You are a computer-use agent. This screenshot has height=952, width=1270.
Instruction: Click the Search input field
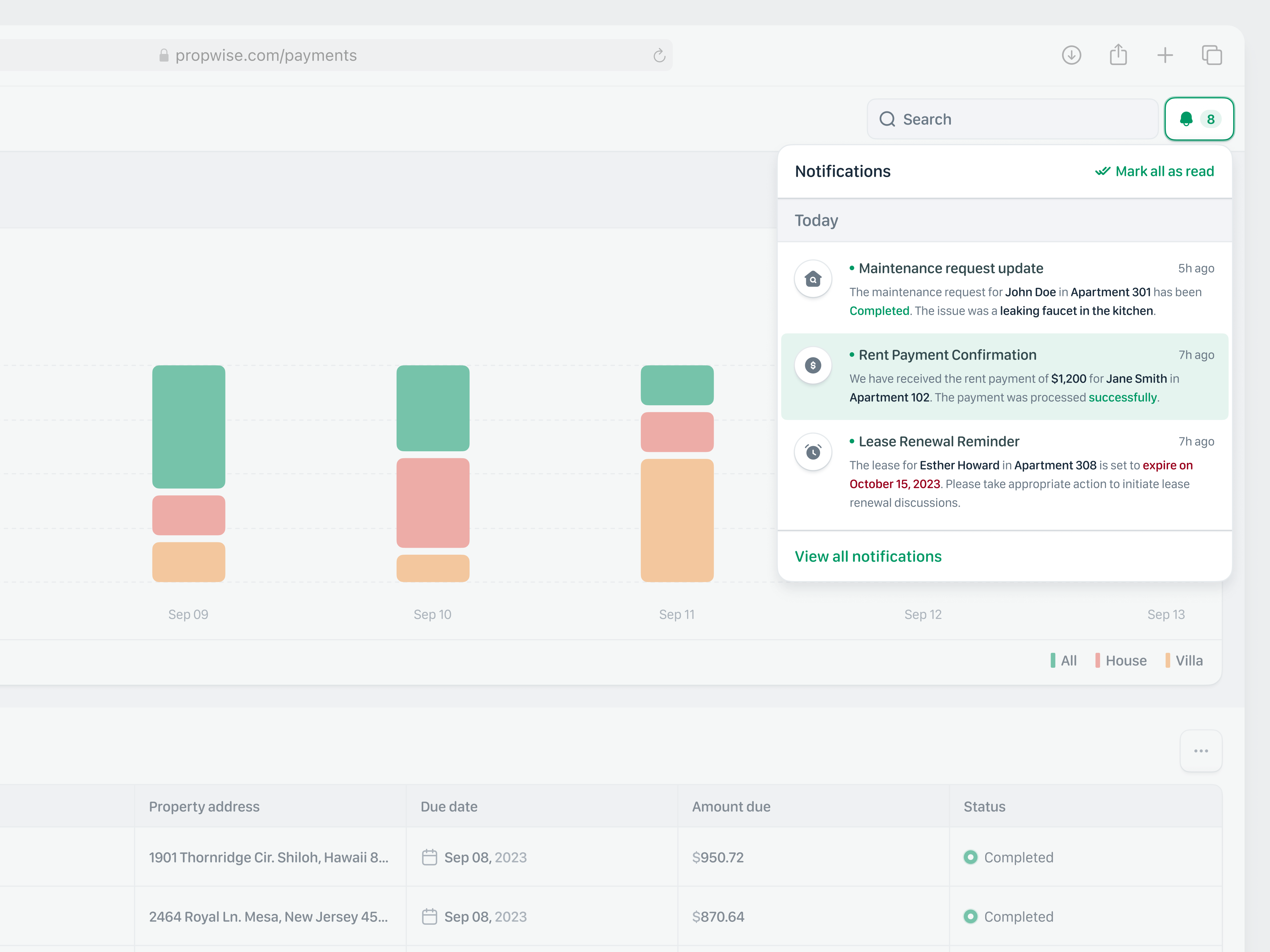click(1012, 119)
